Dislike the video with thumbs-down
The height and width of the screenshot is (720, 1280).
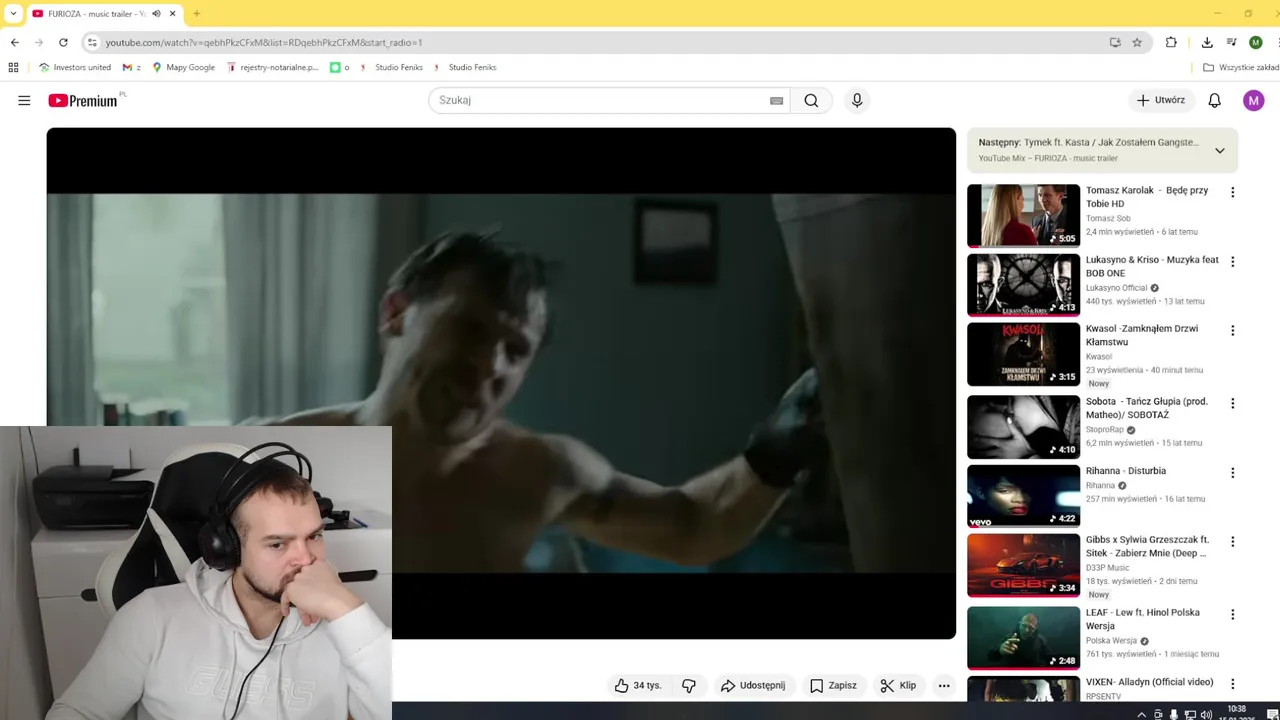pos(689,685)
